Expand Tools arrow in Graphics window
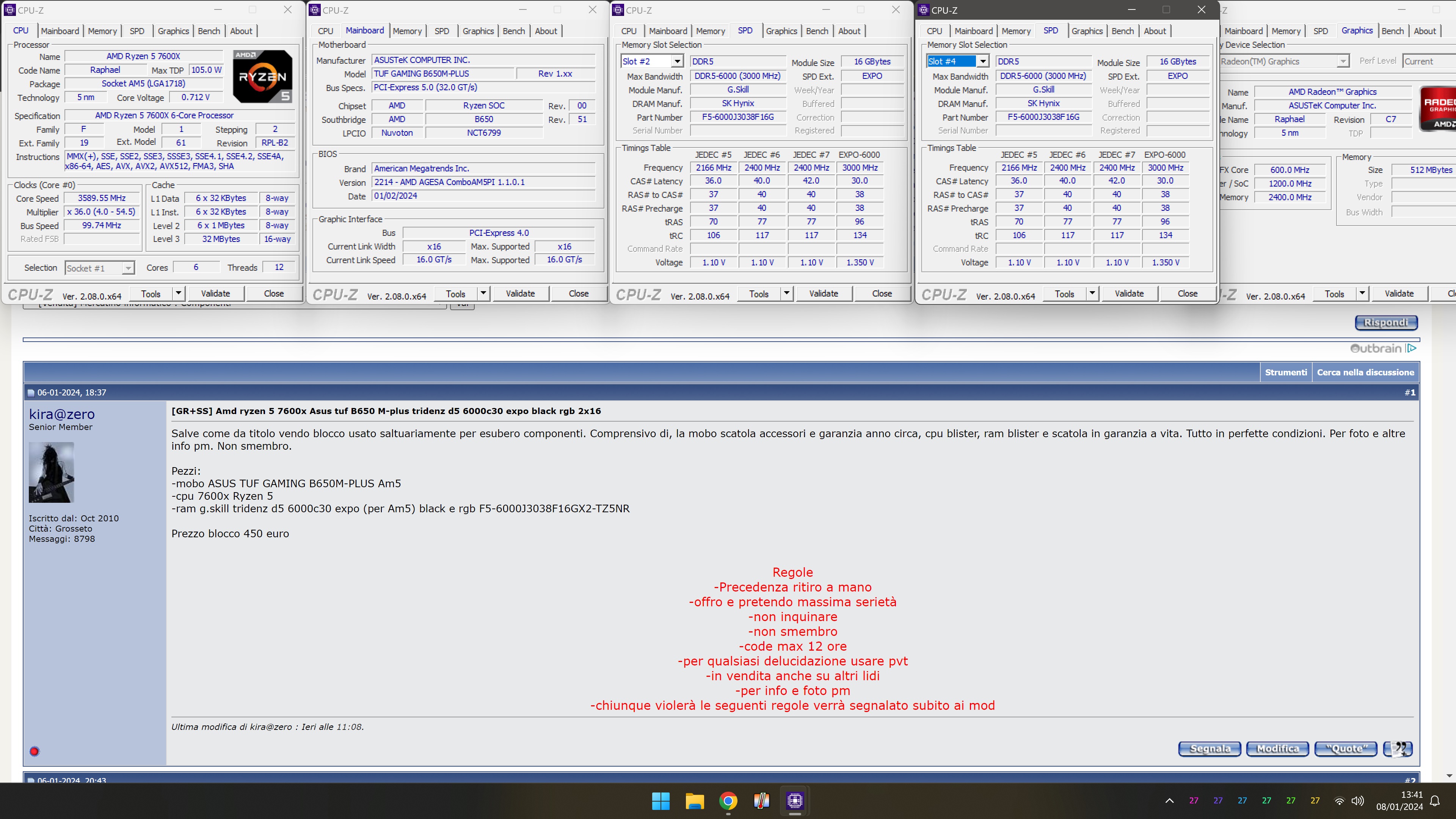Image resolution: width=1456 pixels, height=819 pixels. pyautogui.click(x=1362, y=293)
